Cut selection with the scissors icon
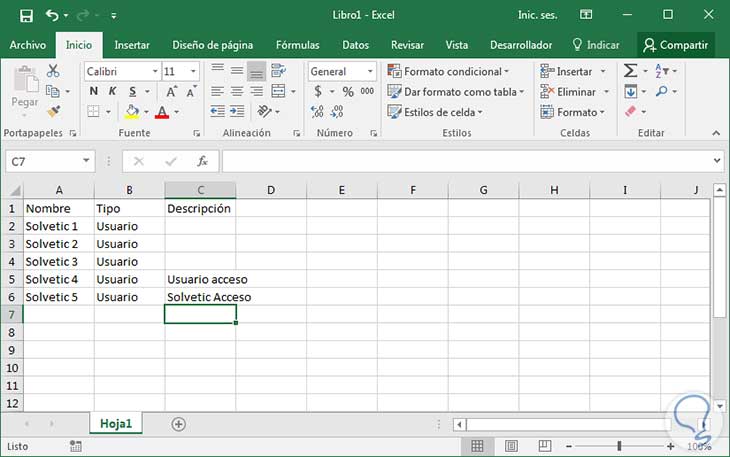Screen dimensions: 730x457 (x=53, y=71)
